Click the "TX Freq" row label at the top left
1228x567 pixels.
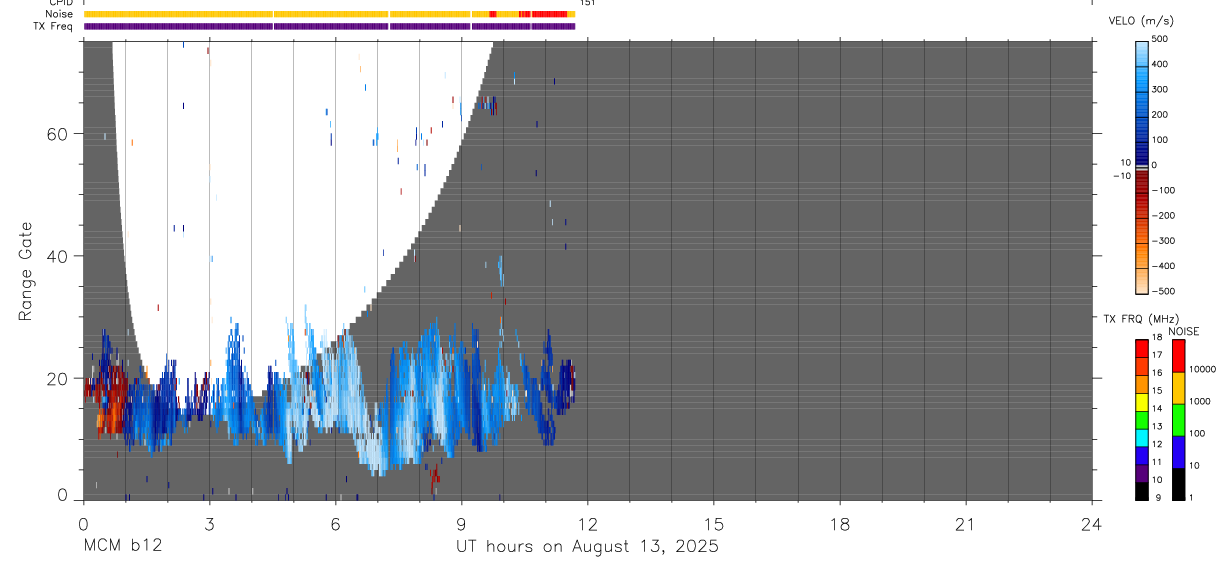click(54, 26)
